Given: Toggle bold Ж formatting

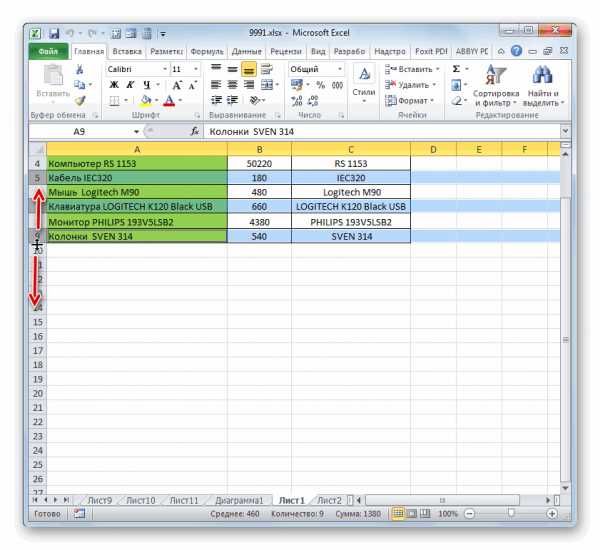Looking at the screenshot, I should [114, 85].
